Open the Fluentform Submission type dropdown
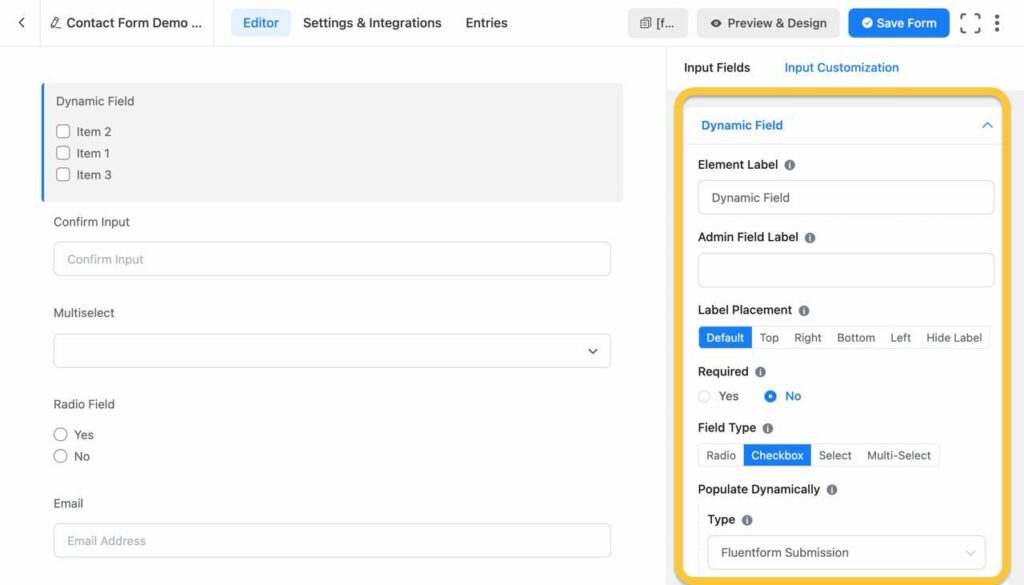Screen dimensions: 1024x585 (846, 553)
